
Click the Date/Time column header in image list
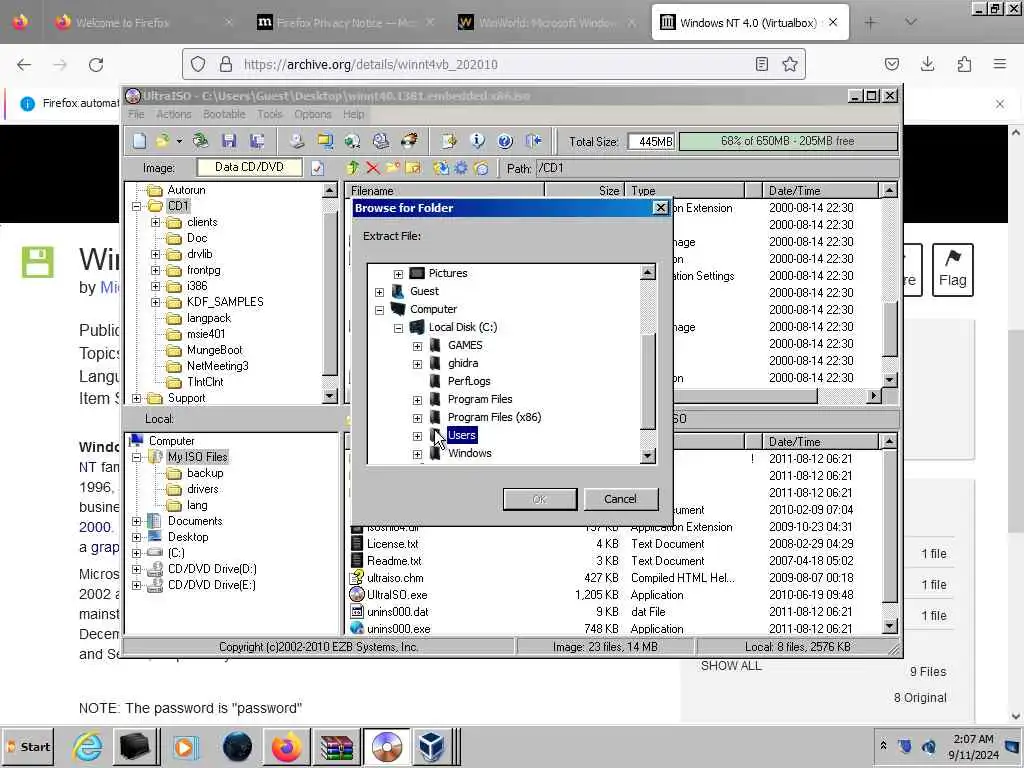pyautogui.click(x=821, y=191)
